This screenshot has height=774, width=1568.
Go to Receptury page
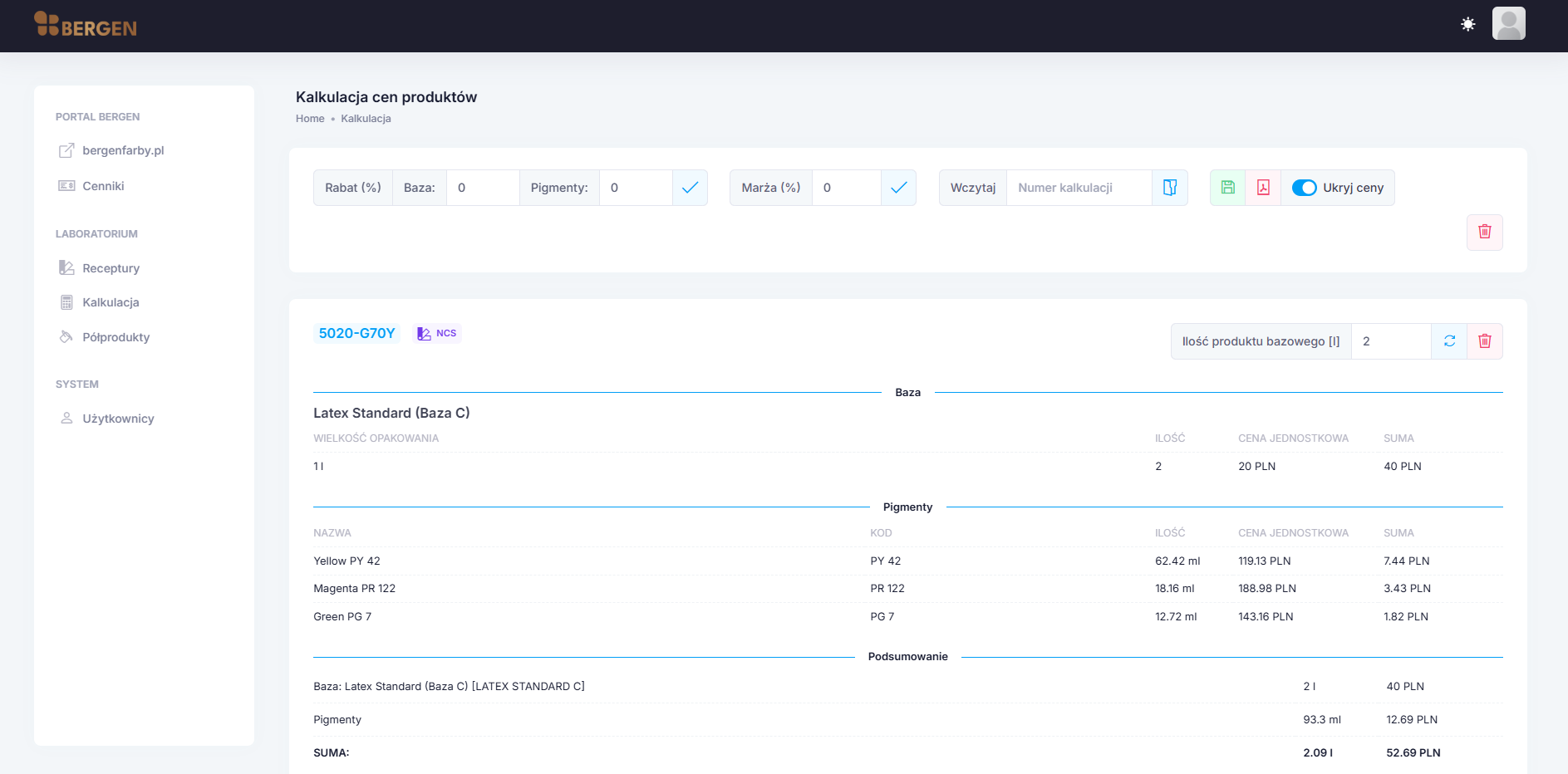tap(111, 268)
